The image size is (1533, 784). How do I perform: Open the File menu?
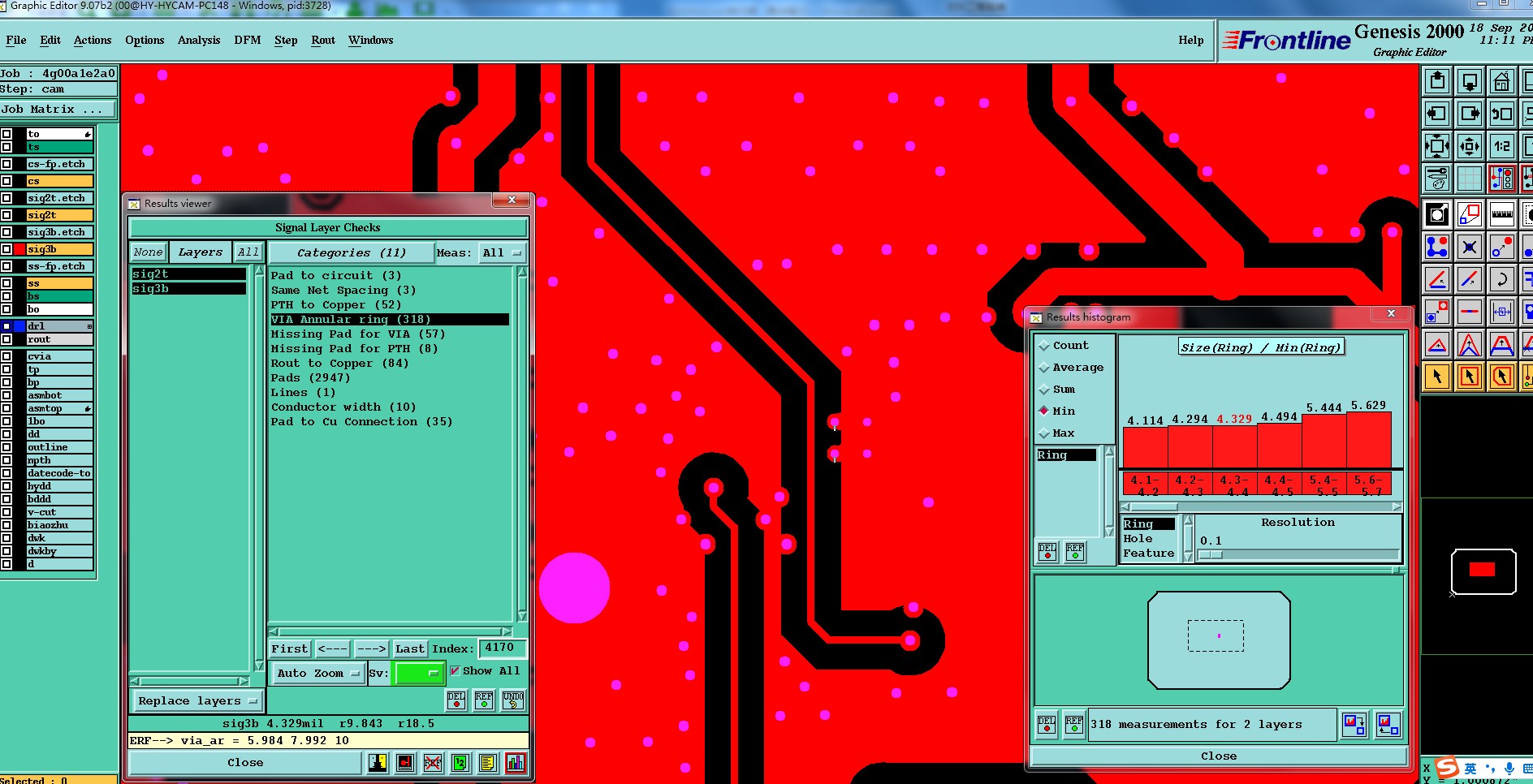pos(15,40)
